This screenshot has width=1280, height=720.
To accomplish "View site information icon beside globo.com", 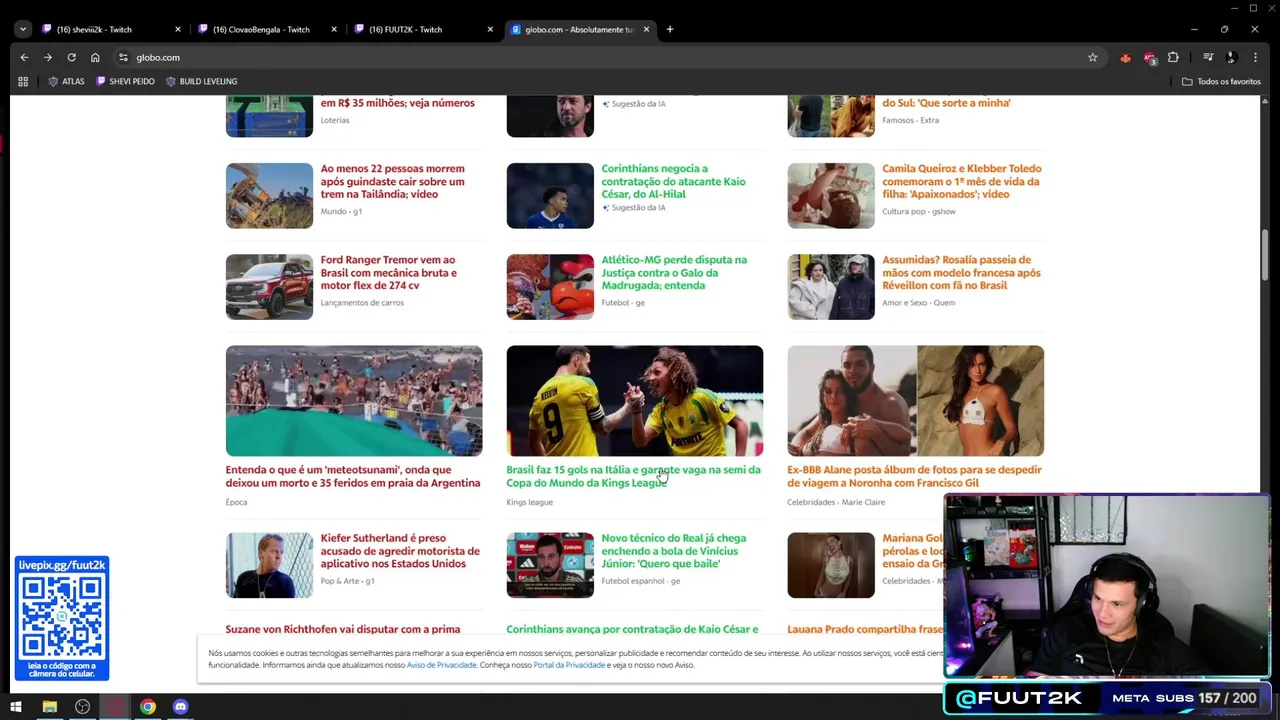I will tap(123, 57).
